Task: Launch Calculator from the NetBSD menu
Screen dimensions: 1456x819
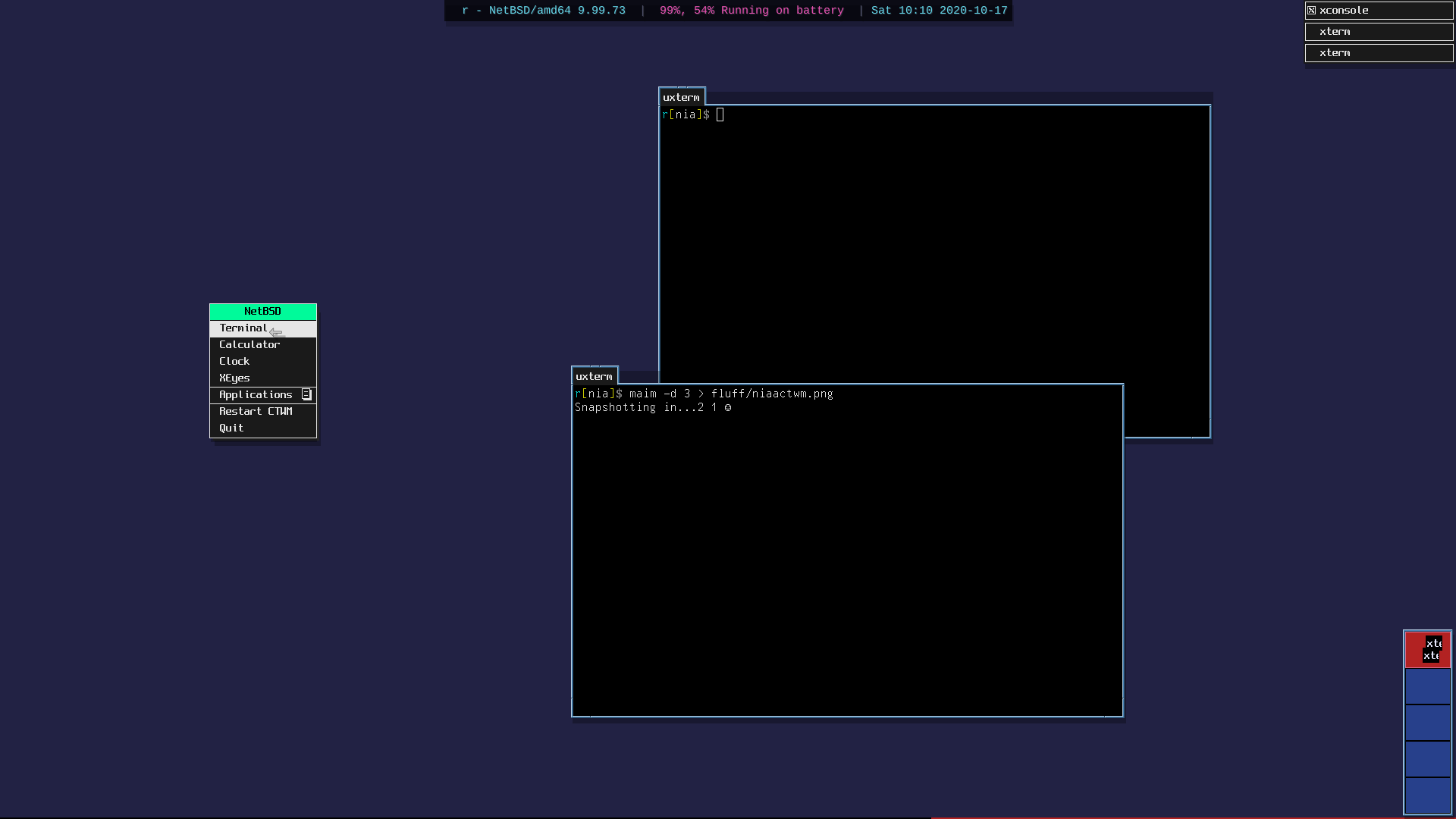Action: click(x=249, y=345)
